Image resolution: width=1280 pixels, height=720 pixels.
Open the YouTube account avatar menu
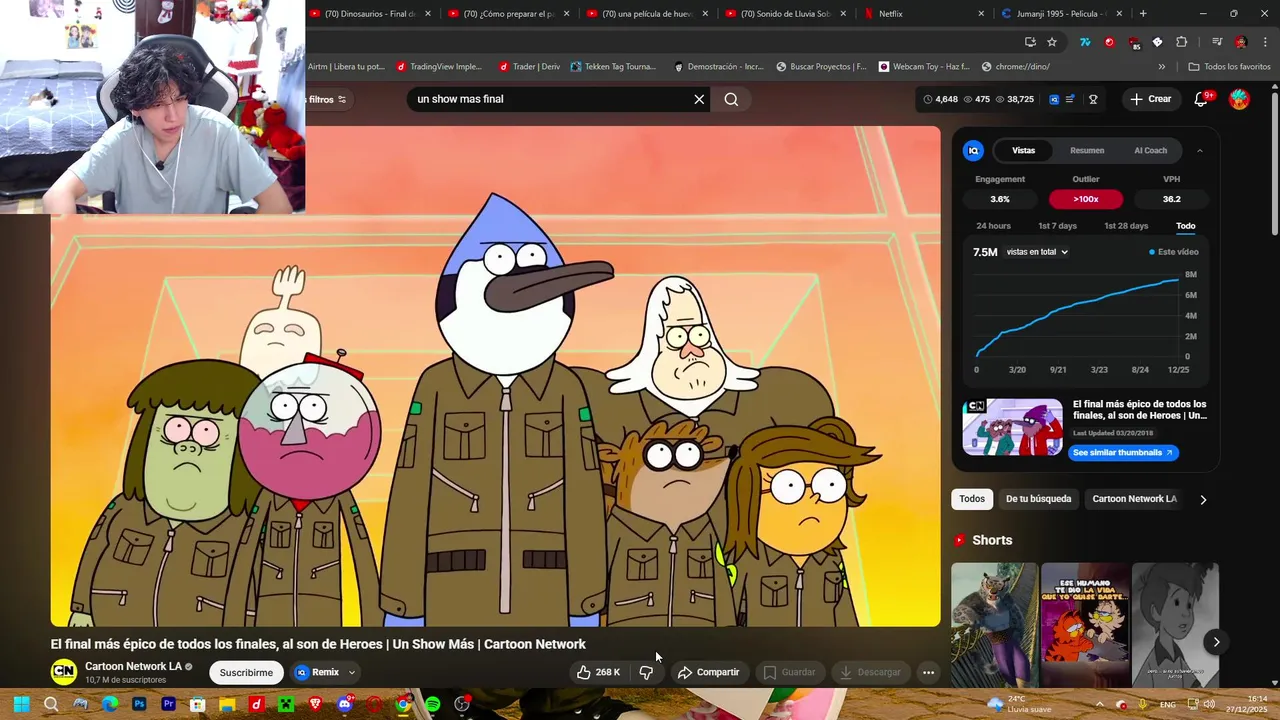coord(1239,99)
